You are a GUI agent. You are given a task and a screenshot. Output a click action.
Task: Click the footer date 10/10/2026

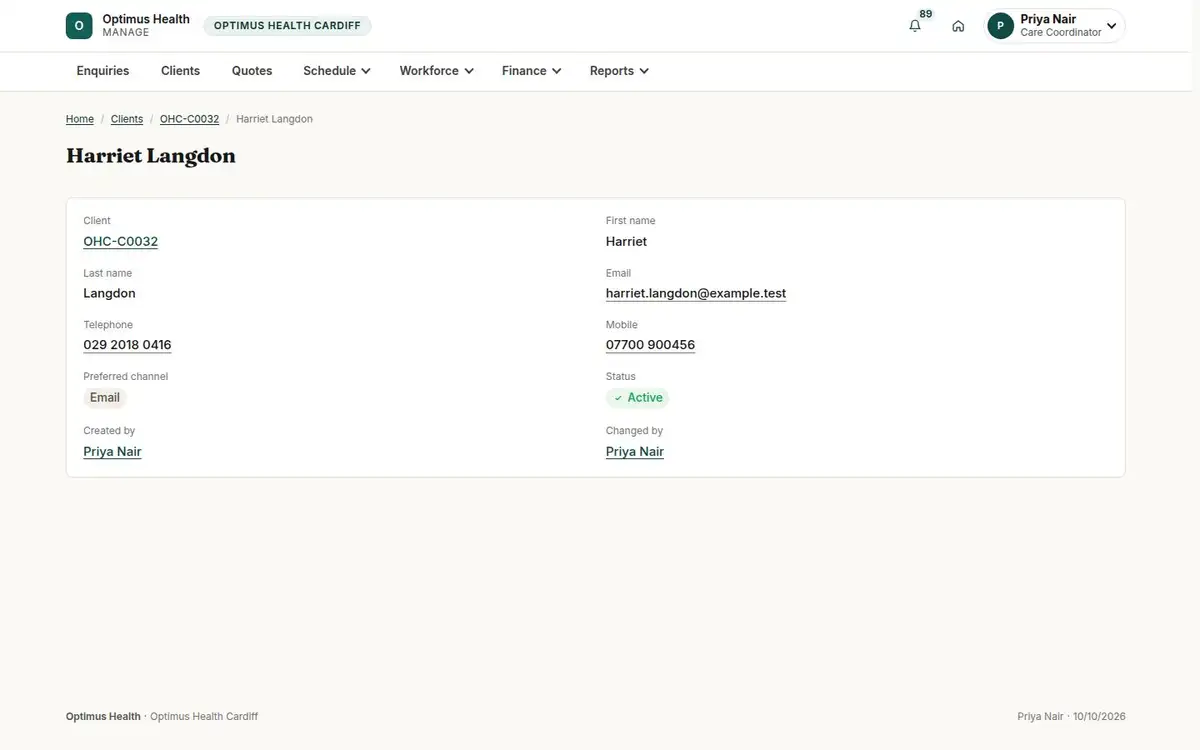(x=1099, y=717)
